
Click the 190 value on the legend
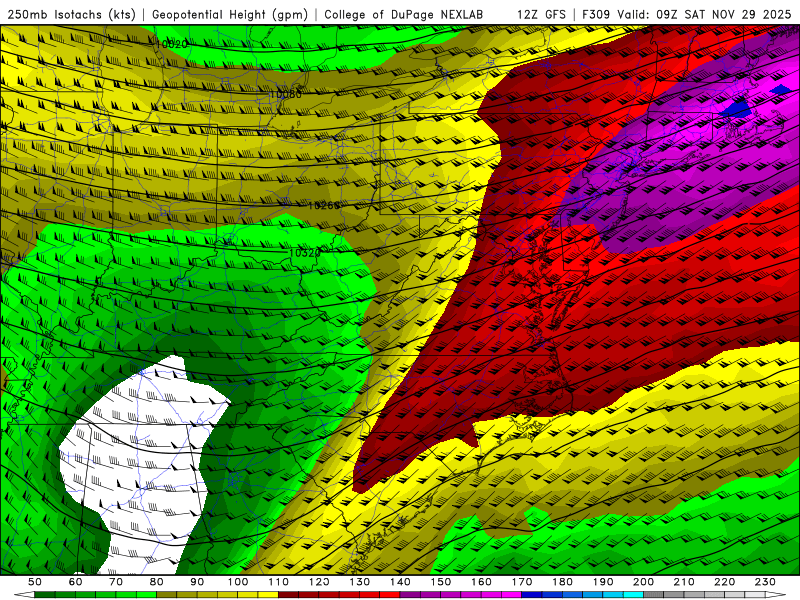603,582
